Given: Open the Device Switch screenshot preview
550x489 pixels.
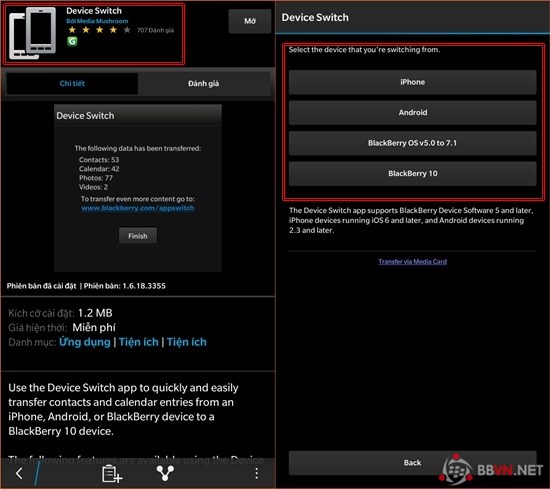Looking at the screenshot, I should click(138, 188).
